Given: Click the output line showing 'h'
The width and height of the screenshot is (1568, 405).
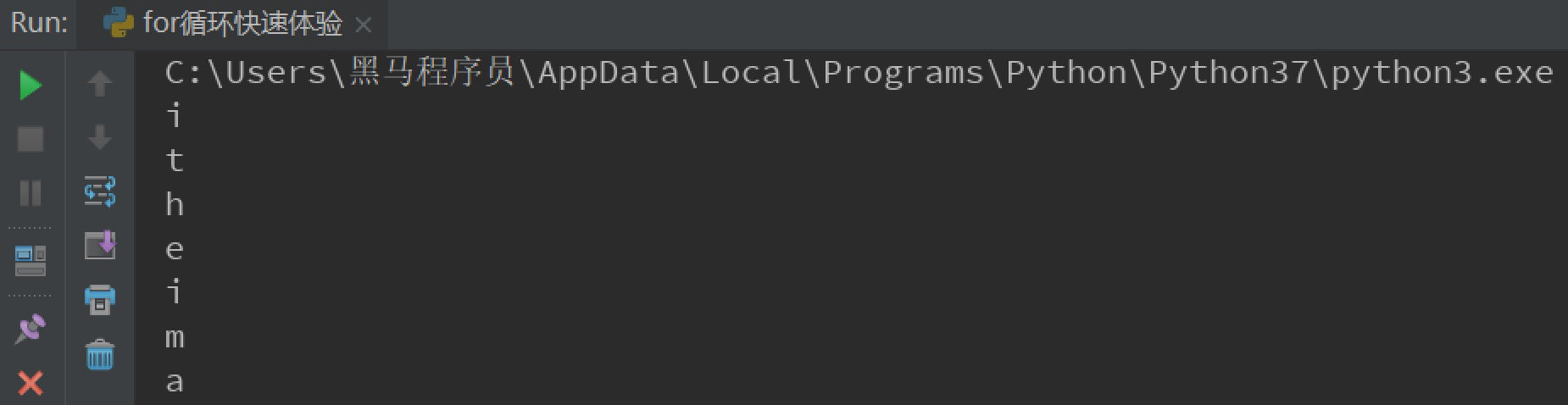Looking at the screenshot, I should pos(175,204).
